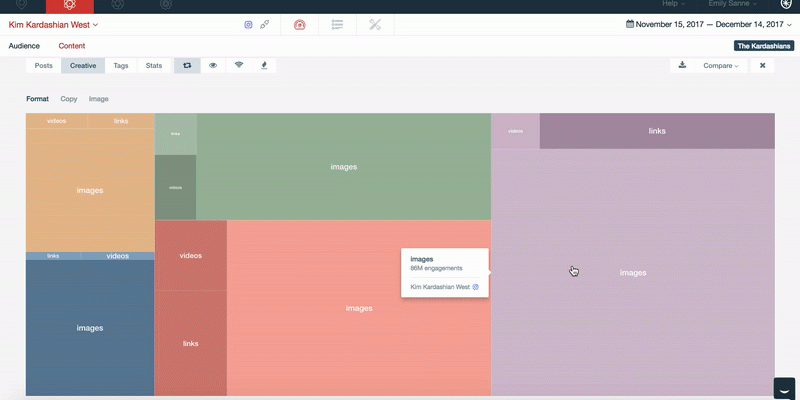800x400 pixels.
Task: Click the crossed tools icon
Action: (x=375, y=23)
